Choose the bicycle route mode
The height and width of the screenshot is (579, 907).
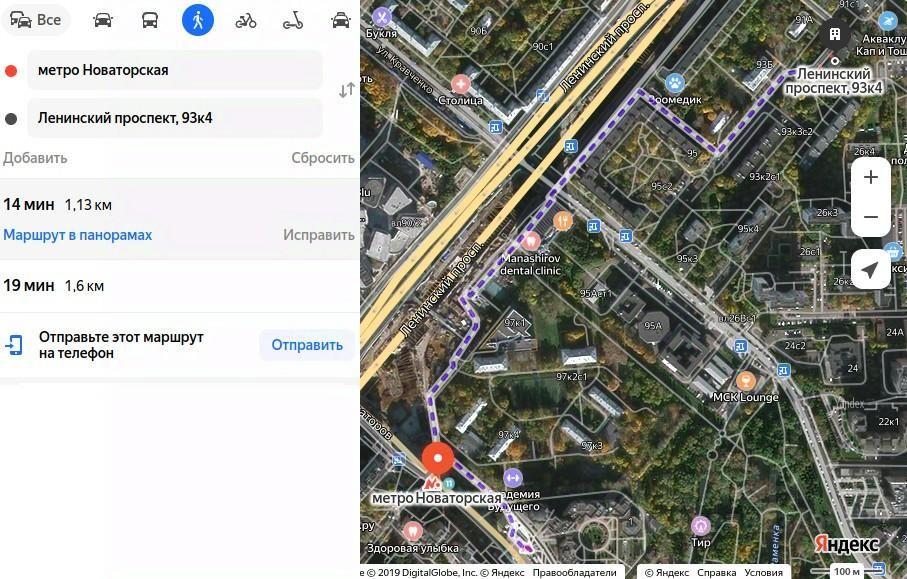click(246, 21)
